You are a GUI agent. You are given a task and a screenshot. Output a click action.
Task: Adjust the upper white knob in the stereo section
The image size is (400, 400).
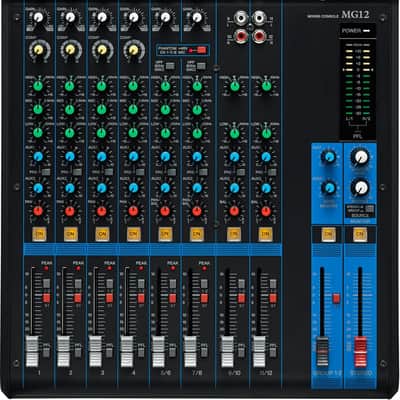click(x=360, y=157)
